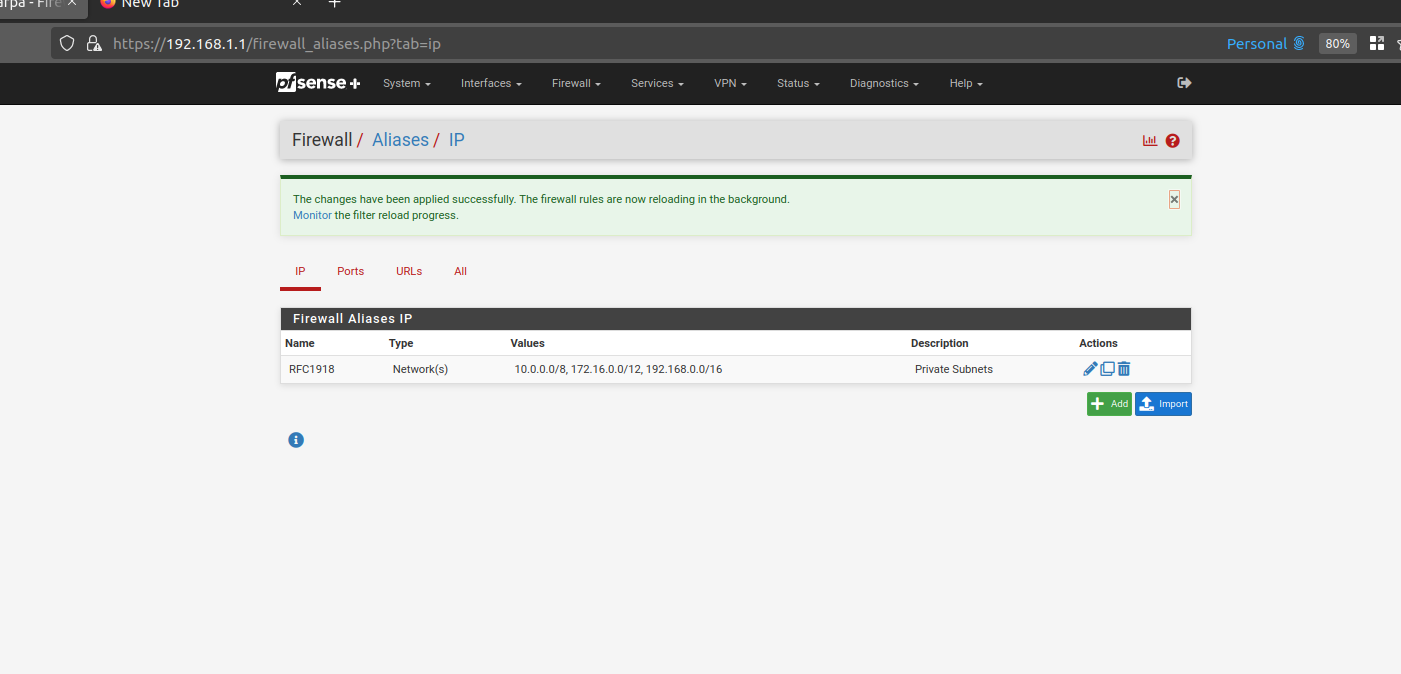Screen dimensions: 1401x674
Task: Click the pfSense+ logo
Action: pyautogui.click(x=318, y=83)
